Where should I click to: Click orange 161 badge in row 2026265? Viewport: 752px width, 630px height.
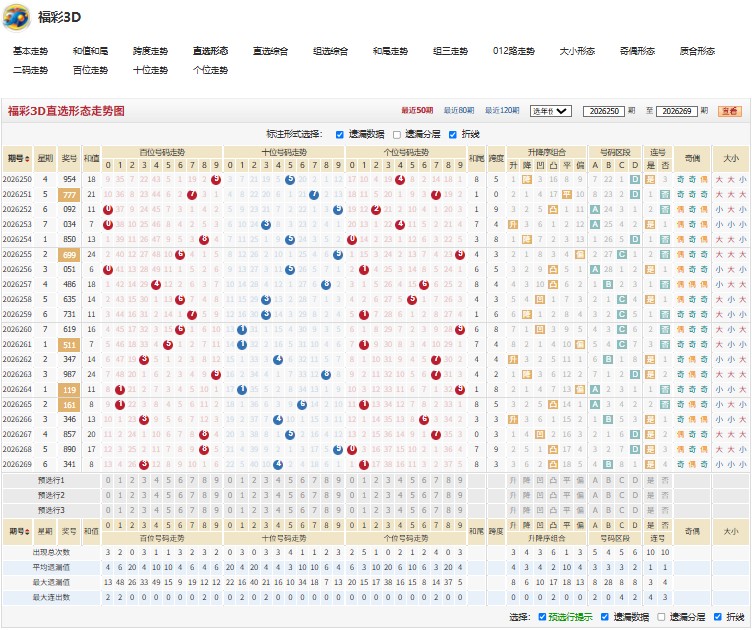tap(70, 405)
